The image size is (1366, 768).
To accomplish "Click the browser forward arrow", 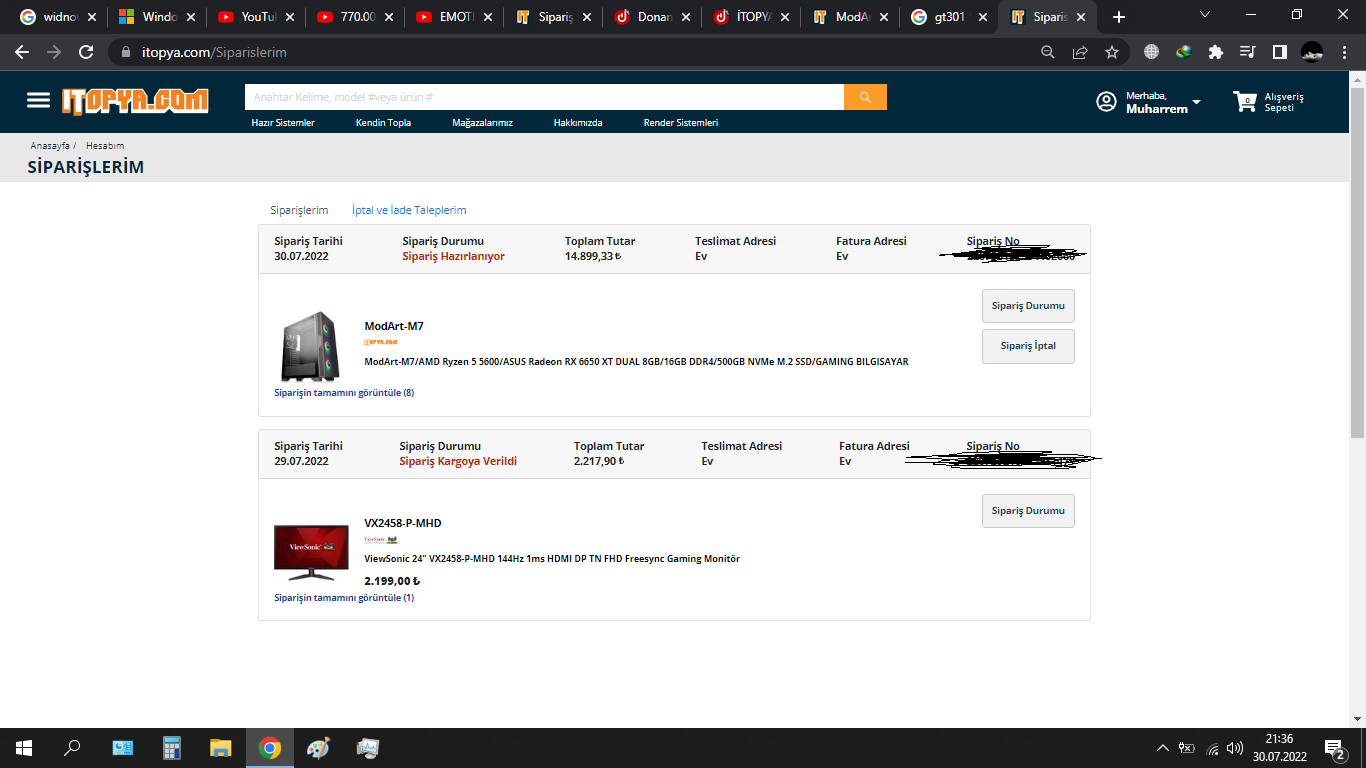I will click(x=54, y=52).
